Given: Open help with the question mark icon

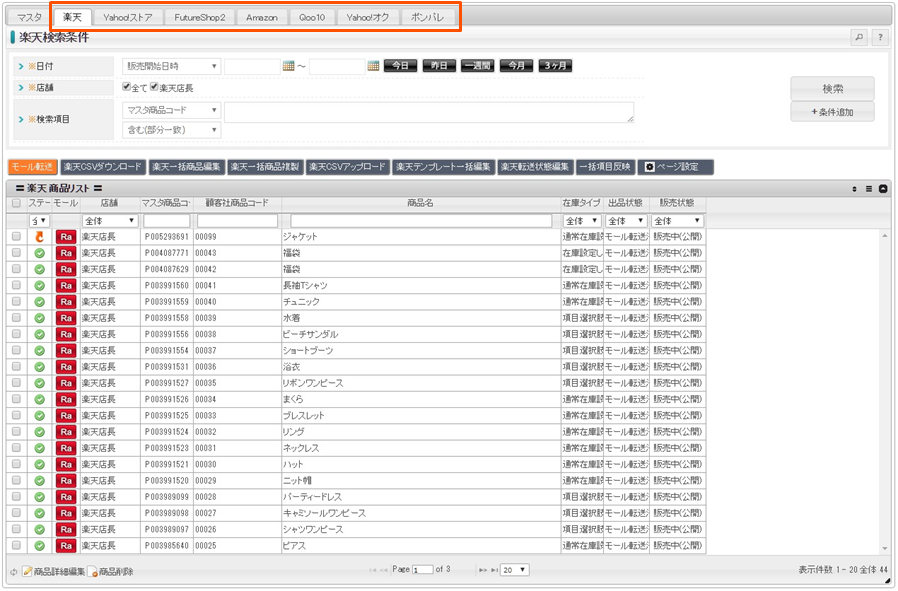Looking at the screenshot, I should [880, 38].
